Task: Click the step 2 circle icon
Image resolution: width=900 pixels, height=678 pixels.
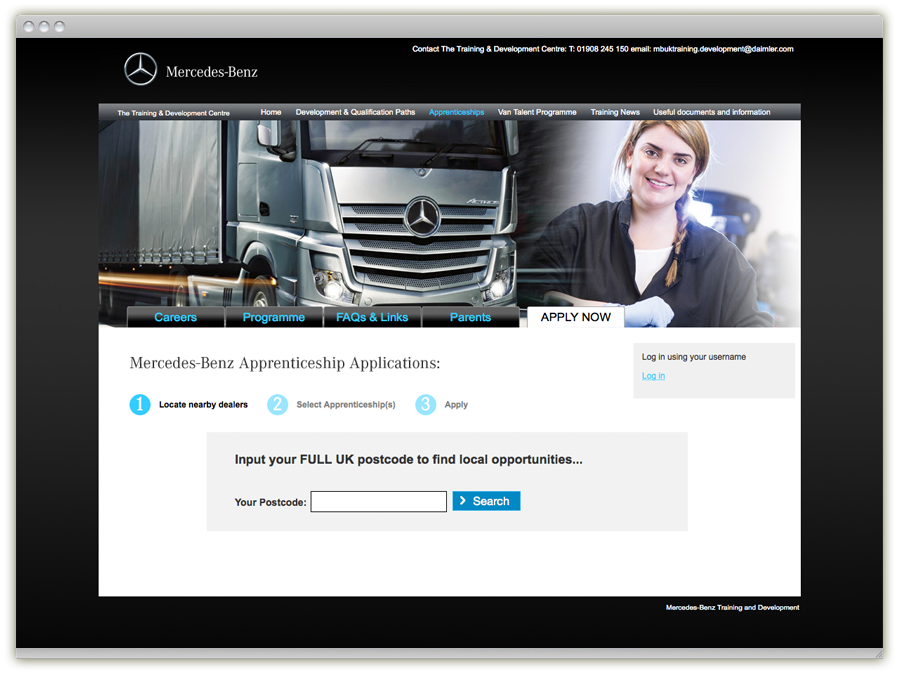Action: pyautogui.click(x=277, y=405)
